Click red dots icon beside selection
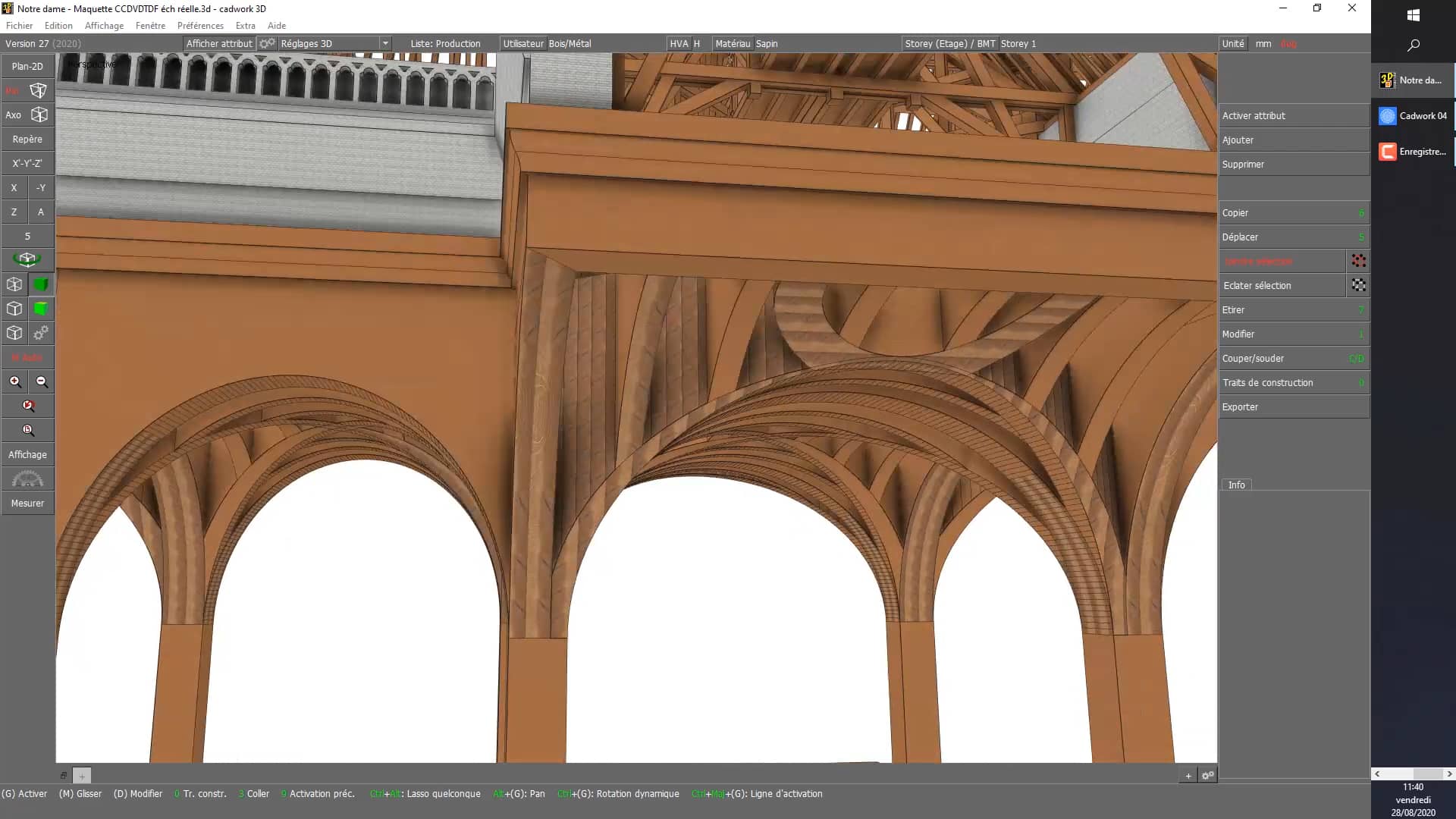Image resolution: width=1456 pixels, height=819 pixels. click(1358, 261)
